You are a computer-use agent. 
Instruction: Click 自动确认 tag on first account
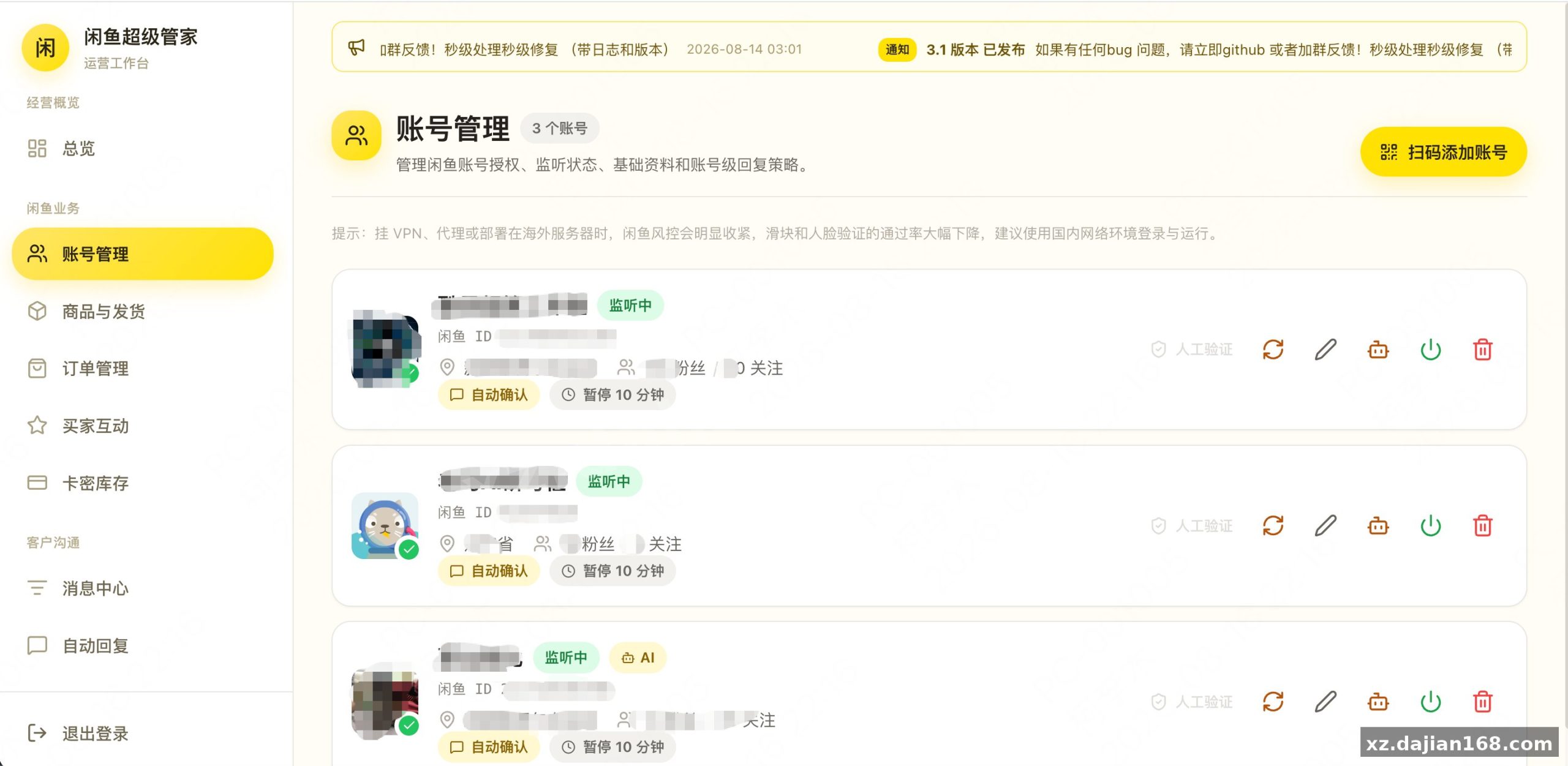click(x=489, y=395)
